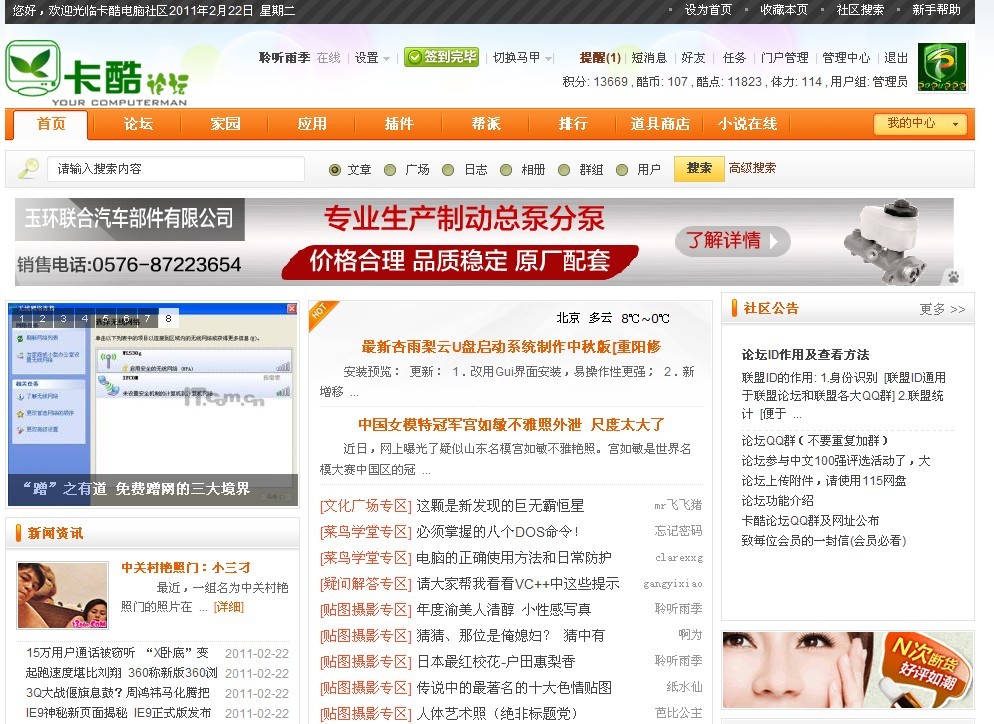Click the HOT corner badge
Screen dimensions: 994x724
click(x=322, y=314)
